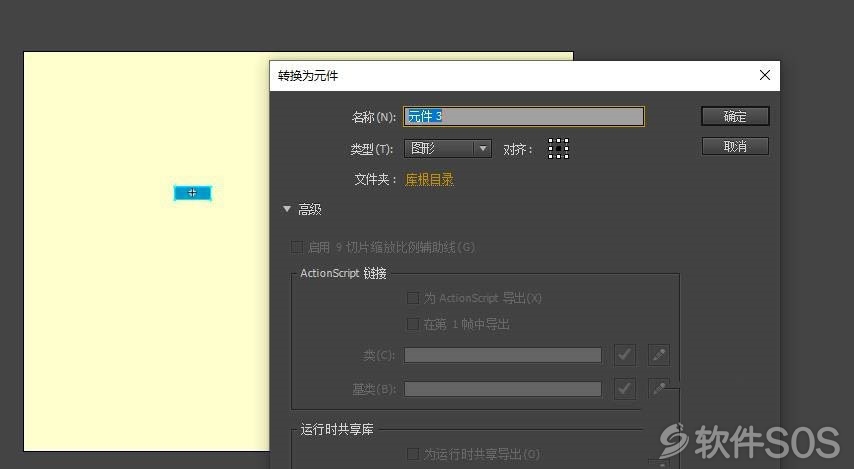
Task: Enable 9 切片缩放比例辅助线 checkbox
Action: pos(297,247)
